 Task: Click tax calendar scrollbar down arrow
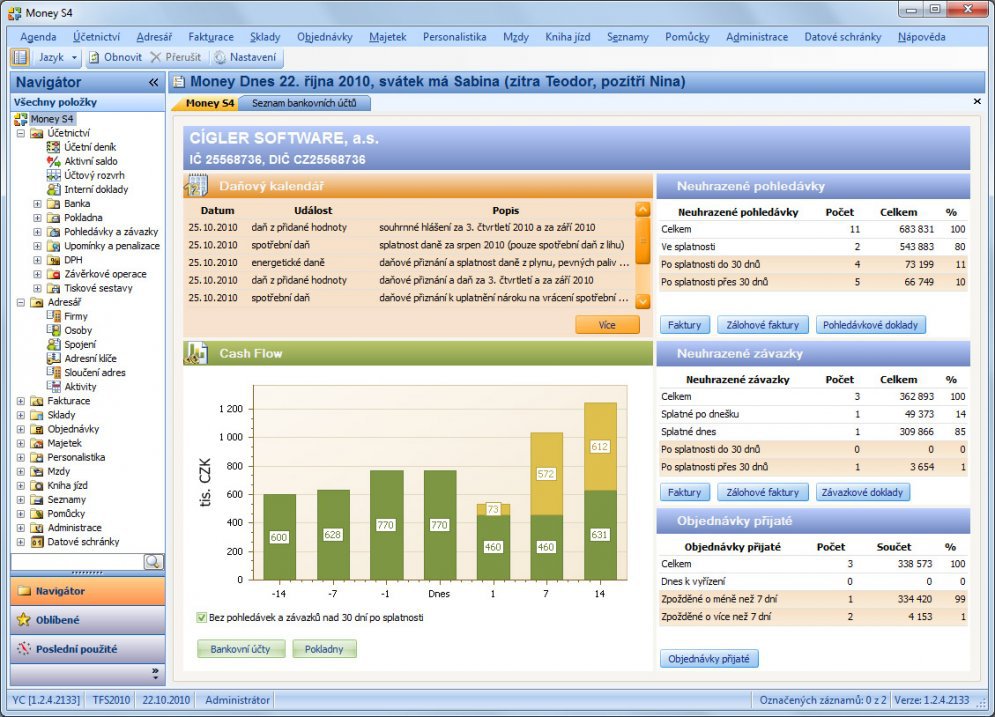(x=643, y=301)
